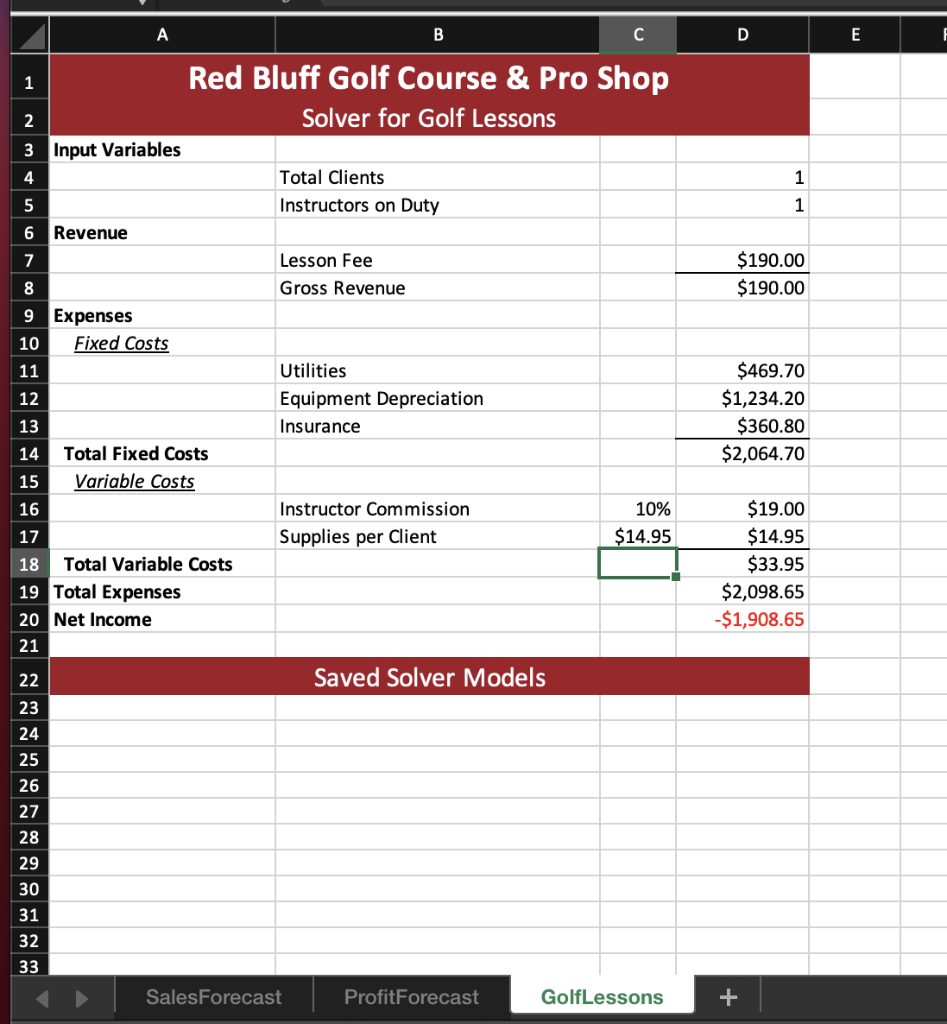
Task: Select the 10% Instructor Commission rate cell
Action: click(637, 509)
